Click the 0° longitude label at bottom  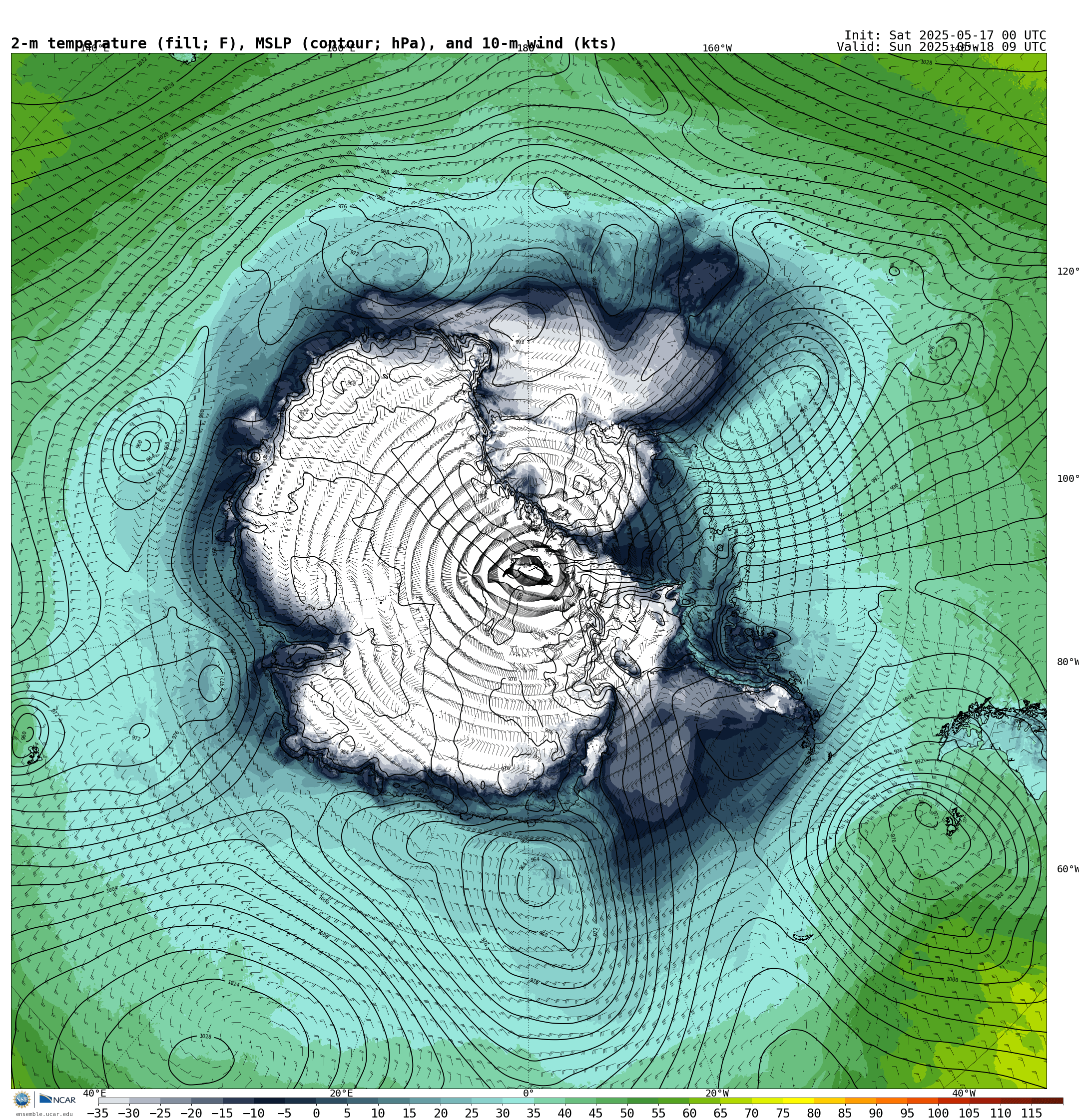click(529, 1094)
